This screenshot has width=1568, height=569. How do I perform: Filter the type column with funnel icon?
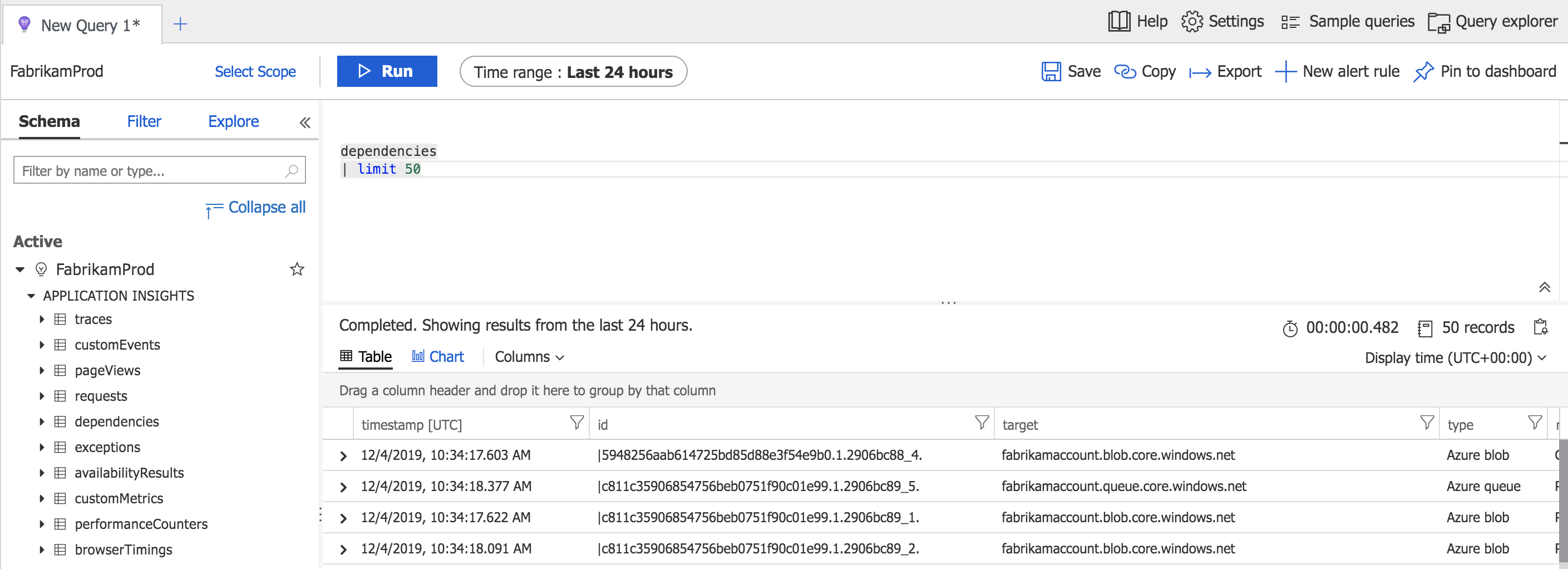tap(1535, 422)
